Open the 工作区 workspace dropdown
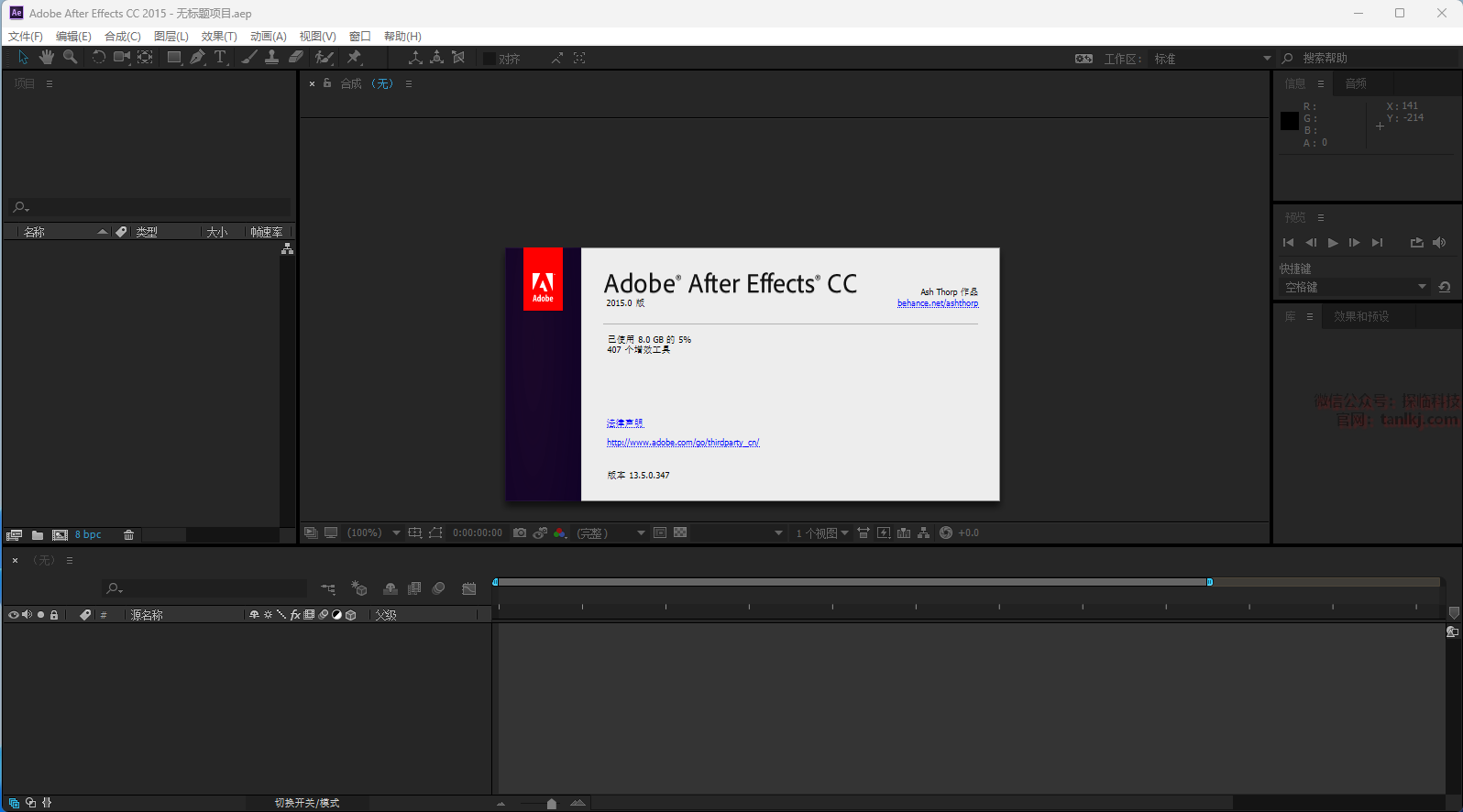This screenshot has width=1463, height=812. [1212, 59]
